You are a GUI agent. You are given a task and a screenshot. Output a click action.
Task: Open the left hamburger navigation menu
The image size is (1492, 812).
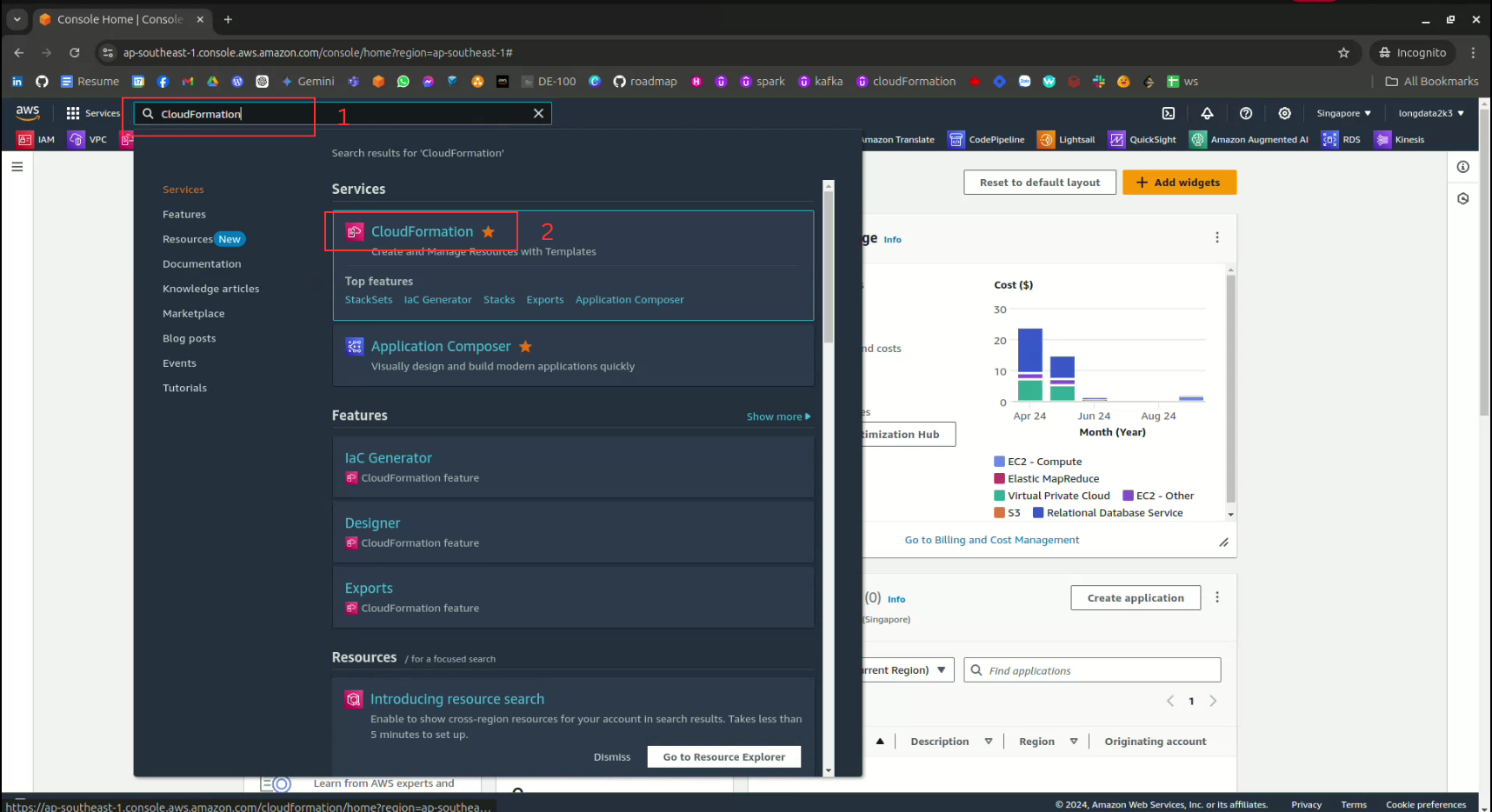[x=17, y=167]
